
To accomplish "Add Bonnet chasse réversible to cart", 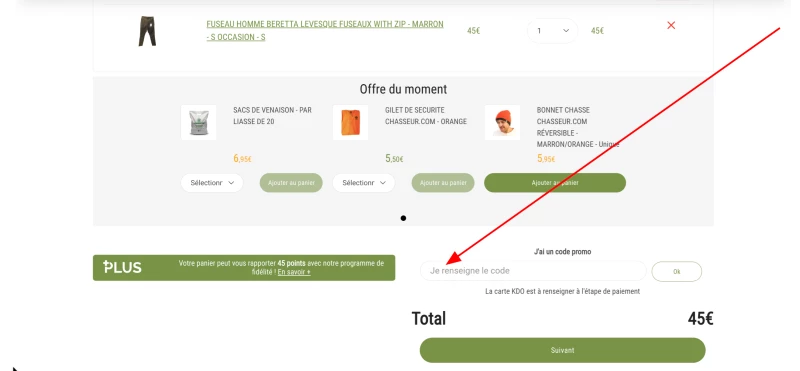I will (555, 183).
